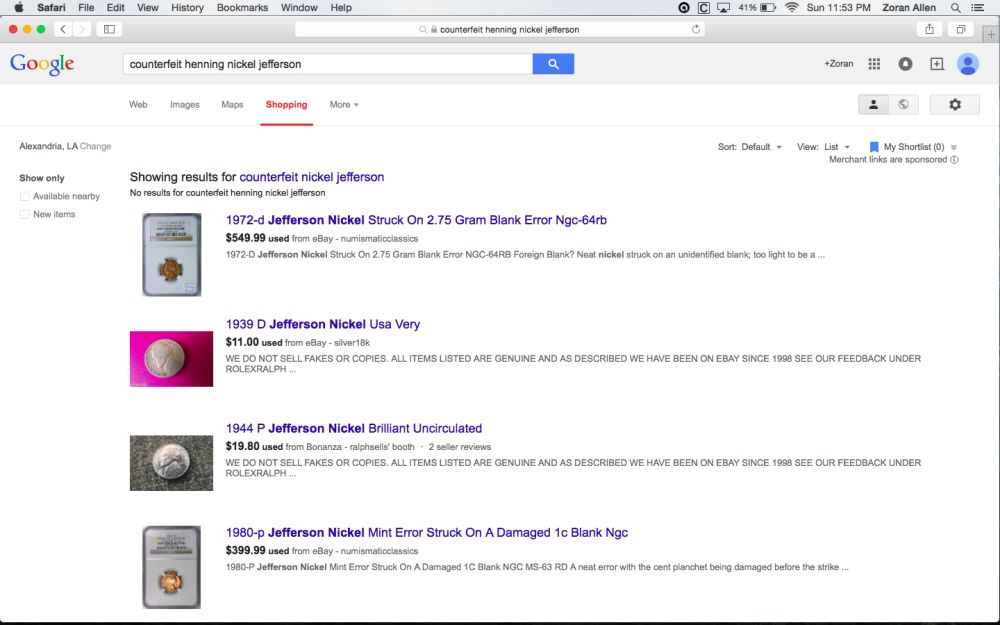Switch to private results person icon

874,105
